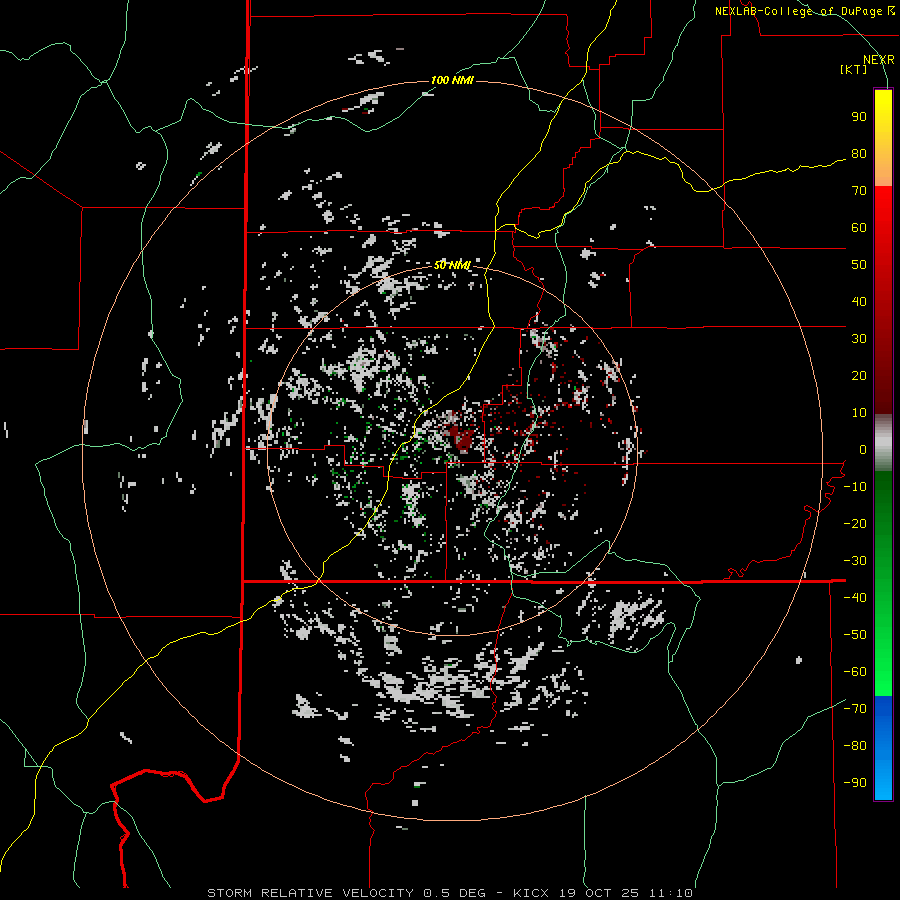Image resolution: width=900 pixels, height=900 pixels.
Task: Click the -60 value on velocity scale
Action: [x=855, y=672]
